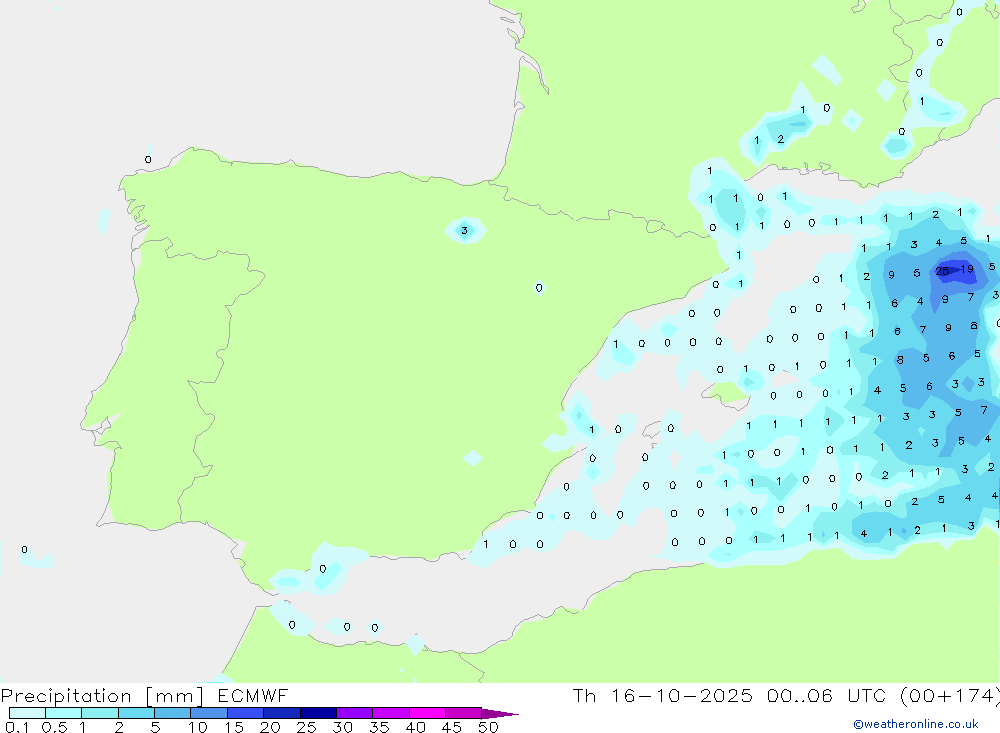Select the 40–45 mm magenta legend swatch
Screen dimensions: 1000x733
point(427,713)
